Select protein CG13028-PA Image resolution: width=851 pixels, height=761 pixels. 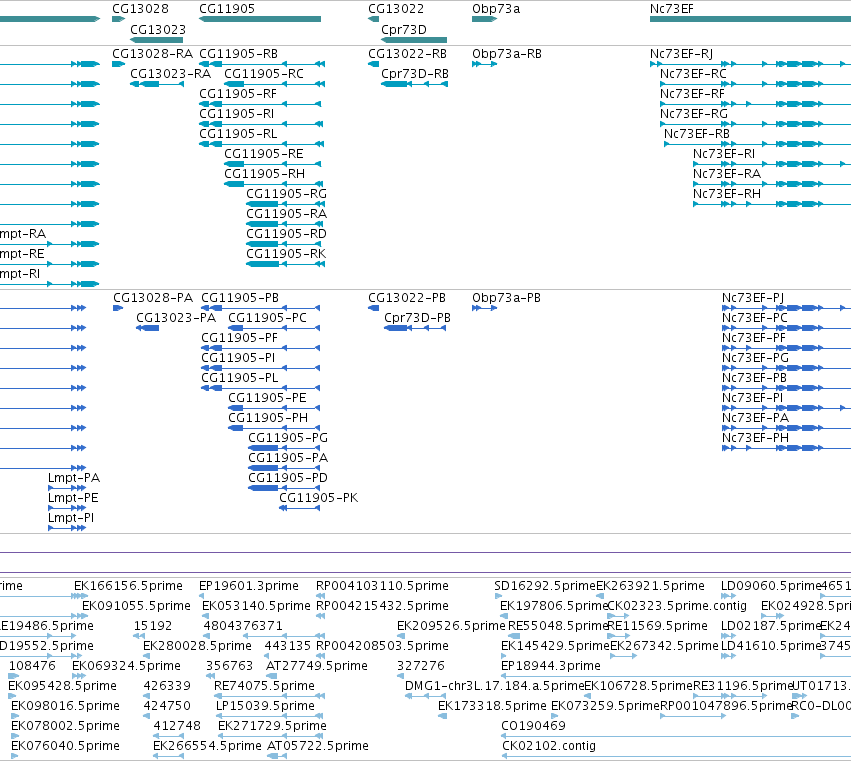click(153, 298)
